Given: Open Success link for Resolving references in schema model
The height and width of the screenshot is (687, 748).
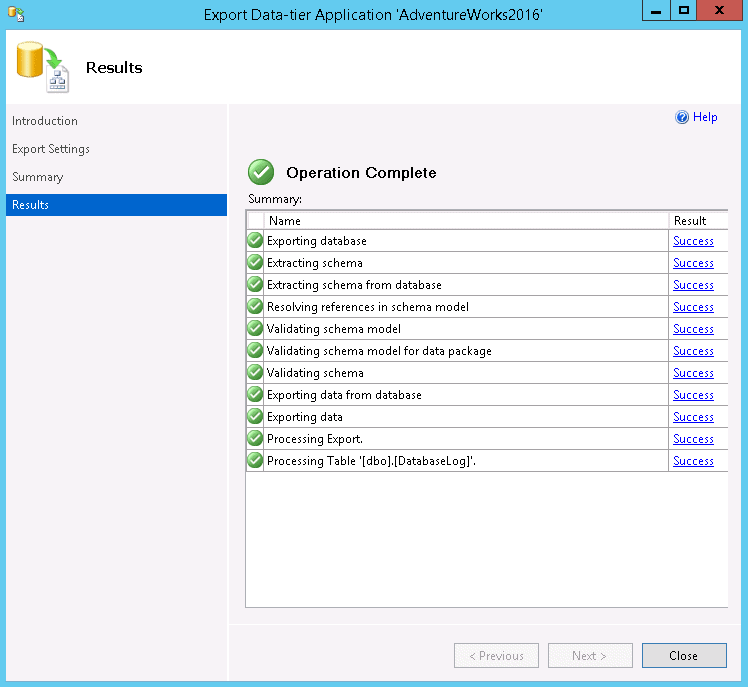Looking at the screenshot, I should point(693,307).
